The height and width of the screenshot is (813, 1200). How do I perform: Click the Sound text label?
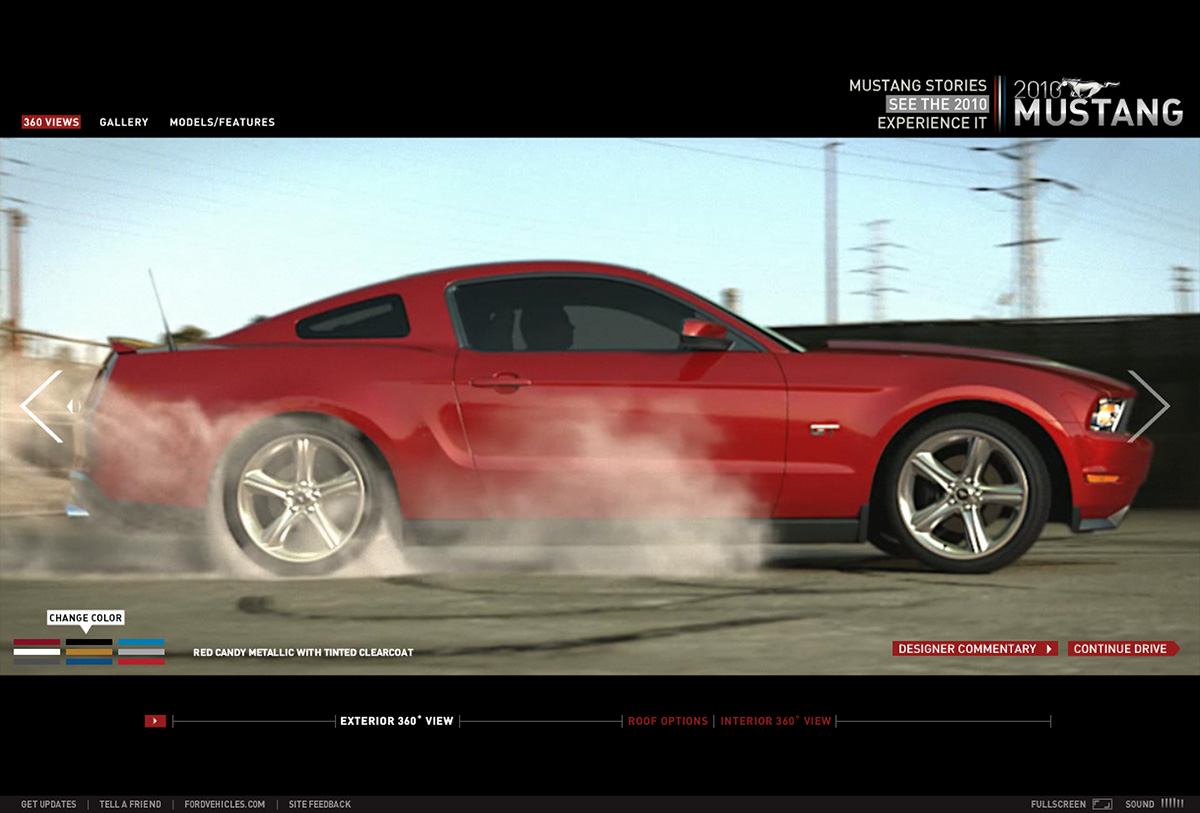point(1140,804)
